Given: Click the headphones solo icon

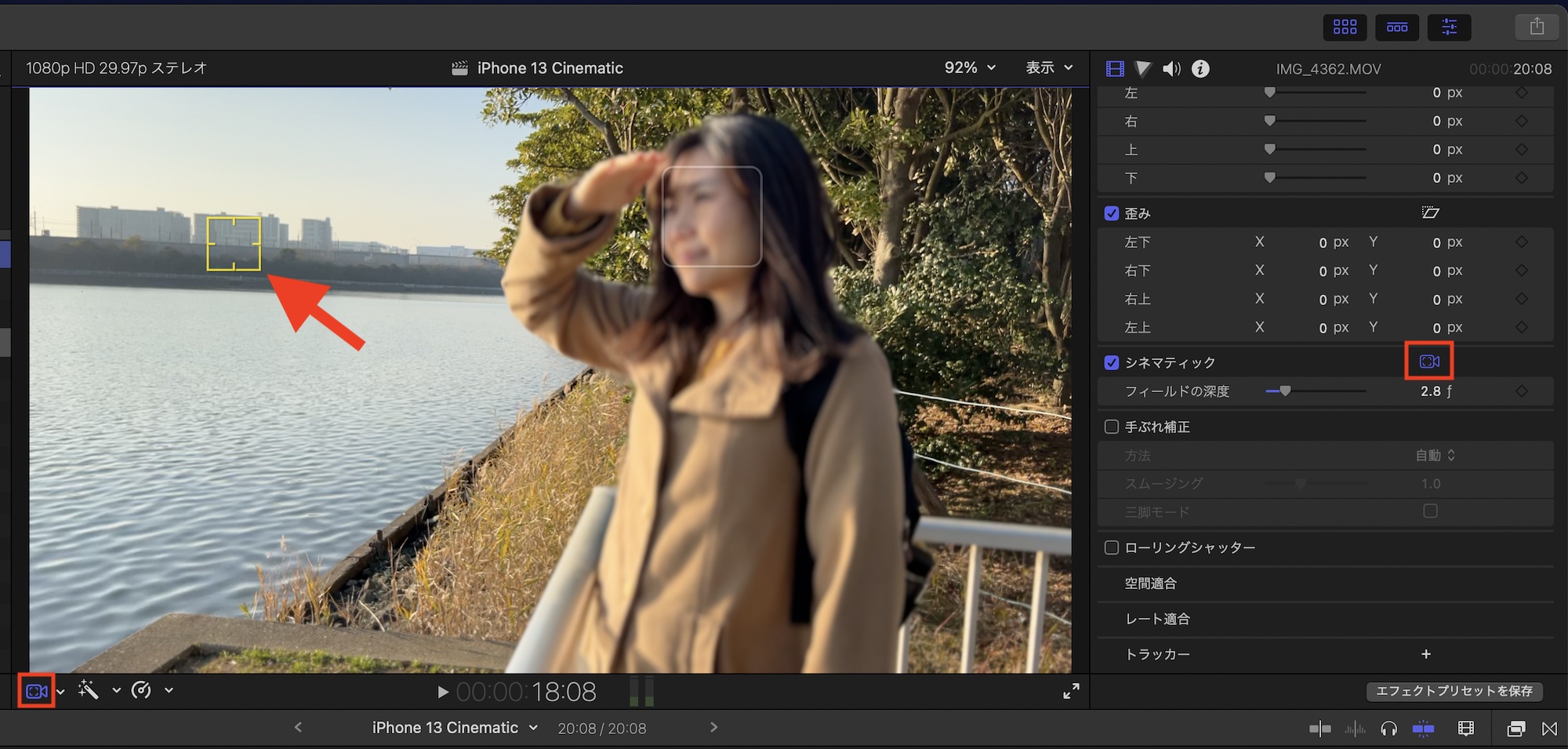Looking at the screenshot, I should pyautogui.click(x=1388, y=729).
